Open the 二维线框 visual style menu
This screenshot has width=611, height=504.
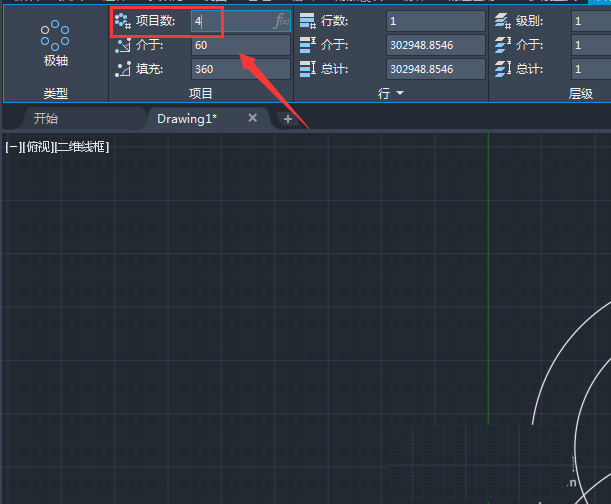click(82, 147)
